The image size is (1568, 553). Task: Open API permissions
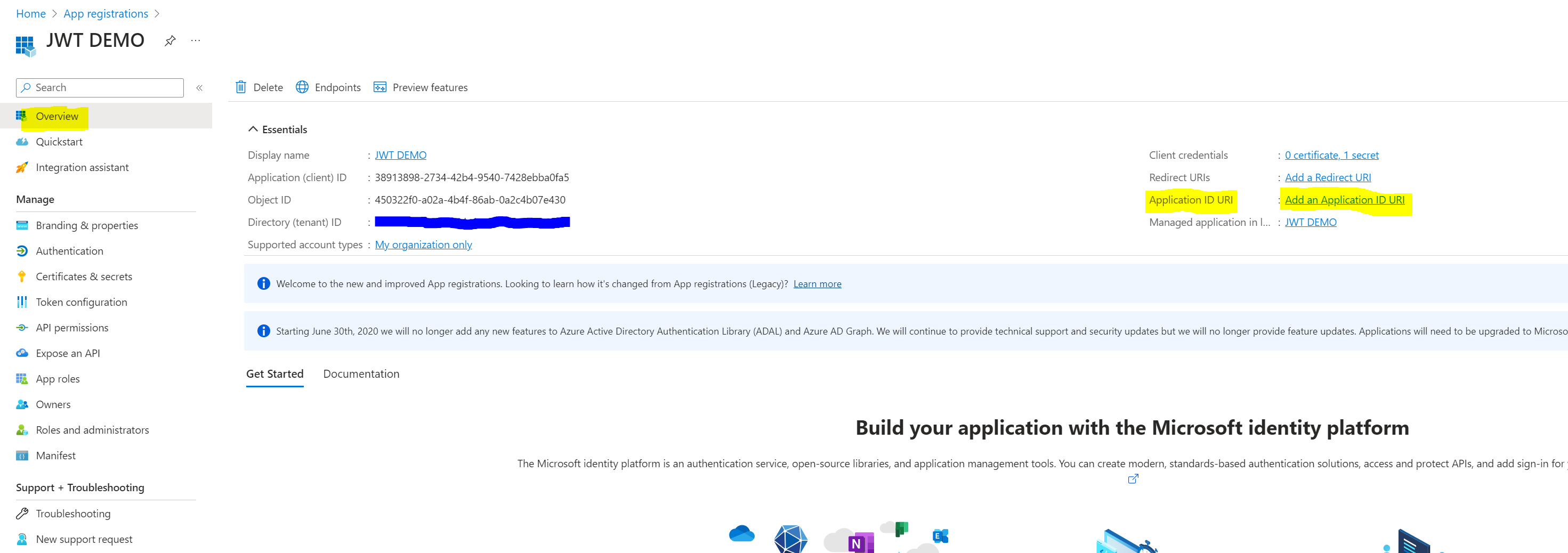71,327
